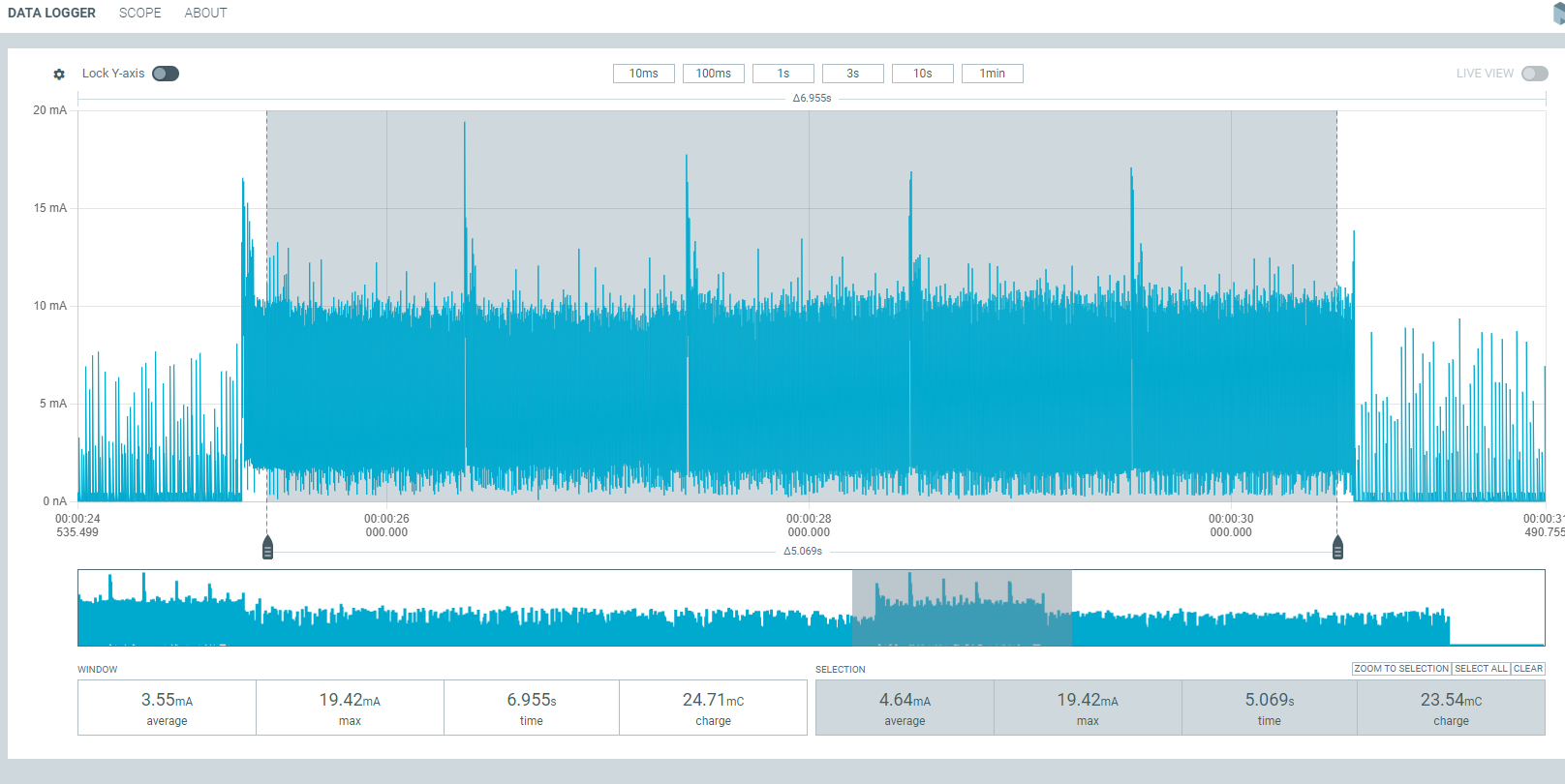
Task: Open chart settings gear icon
Action: [x=59, y=75]
